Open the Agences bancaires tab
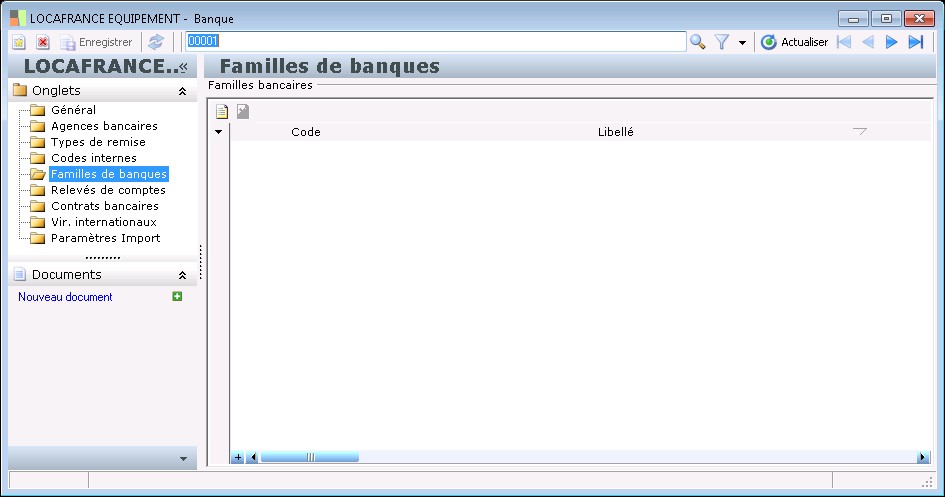945x497 pixels. (x=104, y=126)
